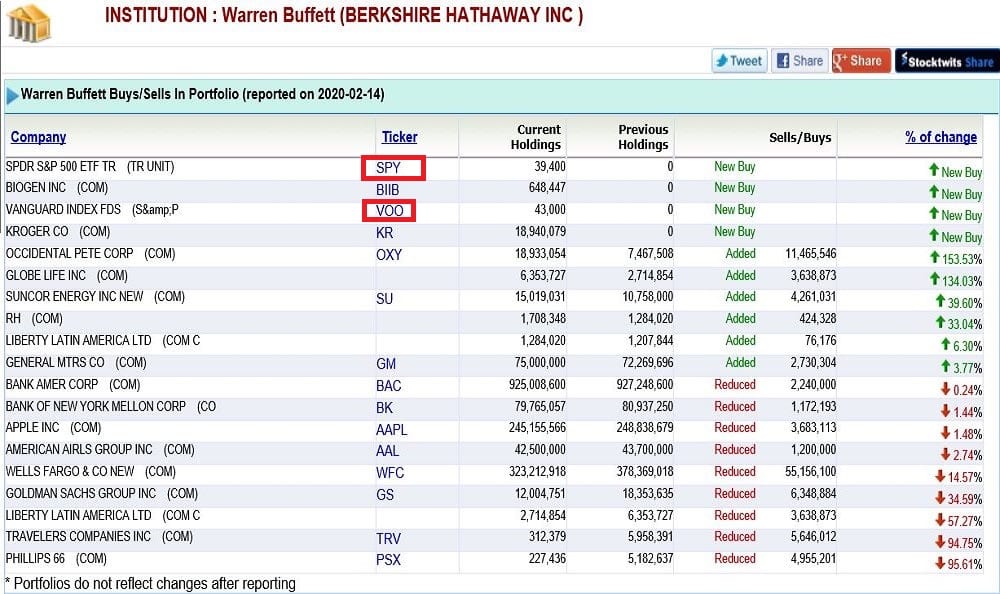Share the page on Facebook

(x=800, y=61)
